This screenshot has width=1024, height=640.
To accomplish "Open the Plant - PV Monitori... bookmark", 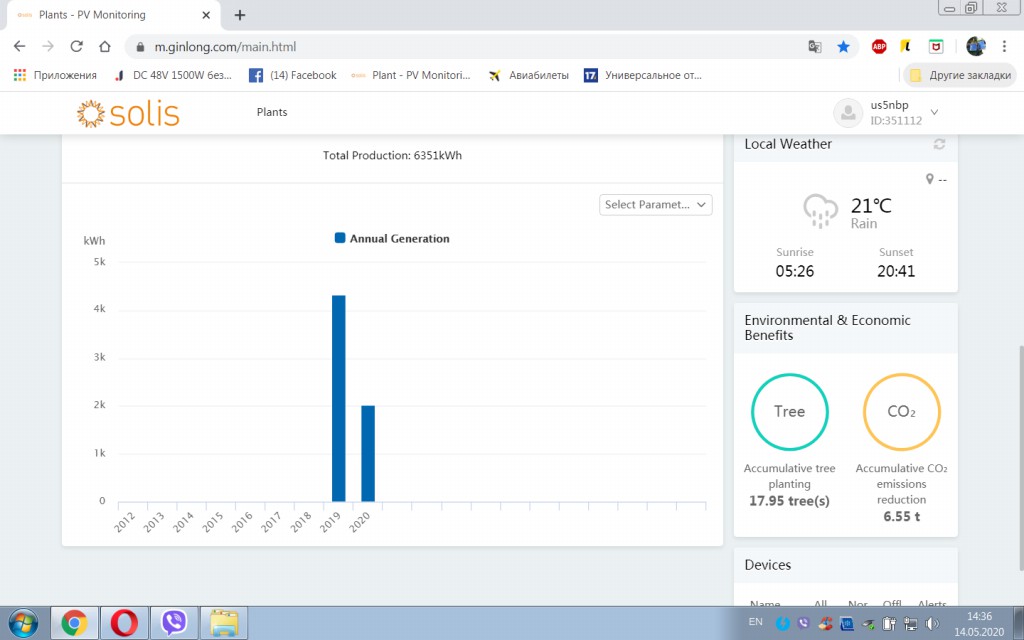I will [411, 75].
